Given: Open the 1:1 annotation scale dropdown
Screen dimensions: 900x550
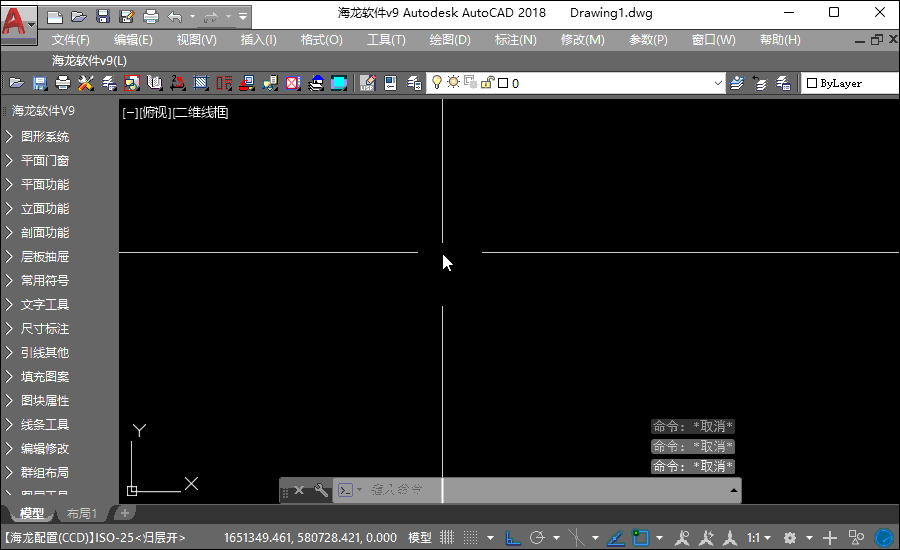Looking at the screenshot, I should pos(759,538).
